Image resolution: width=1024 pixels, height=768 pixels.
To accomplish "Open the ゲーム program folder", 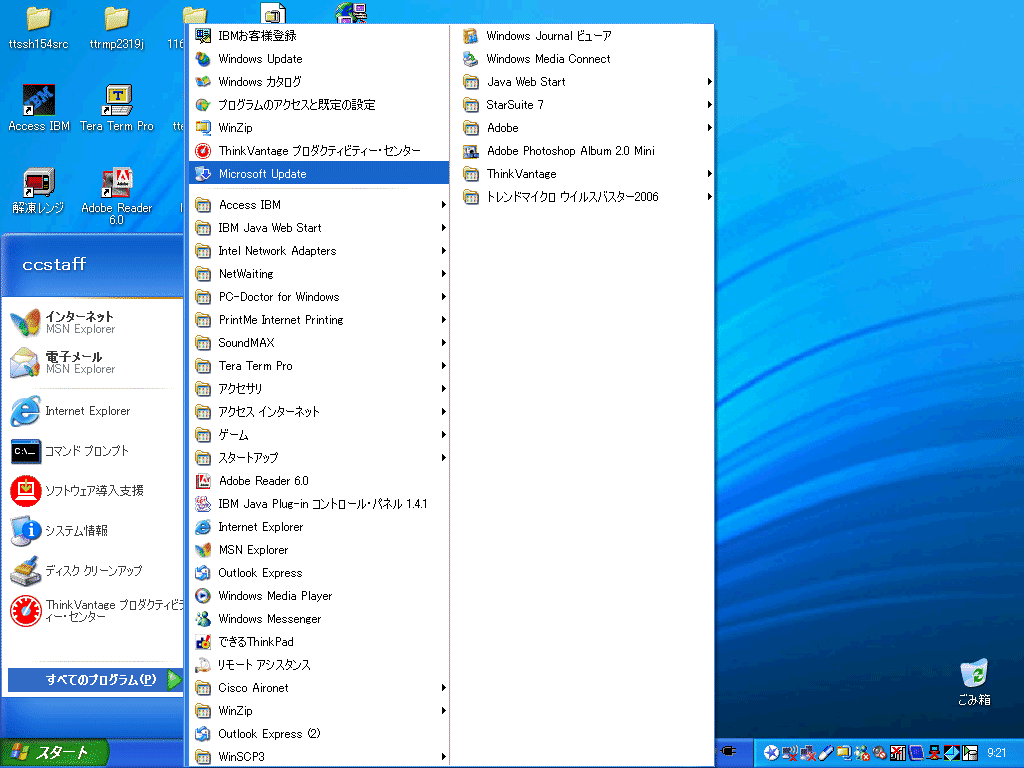I will [319, 435].
